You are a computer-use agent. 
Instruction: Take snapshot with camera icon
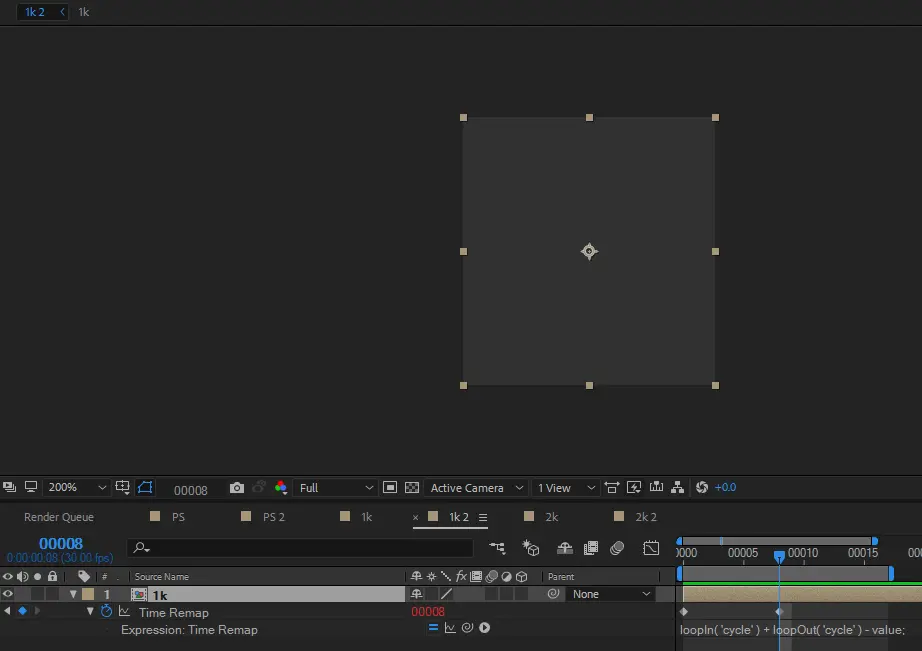point(236,488)
